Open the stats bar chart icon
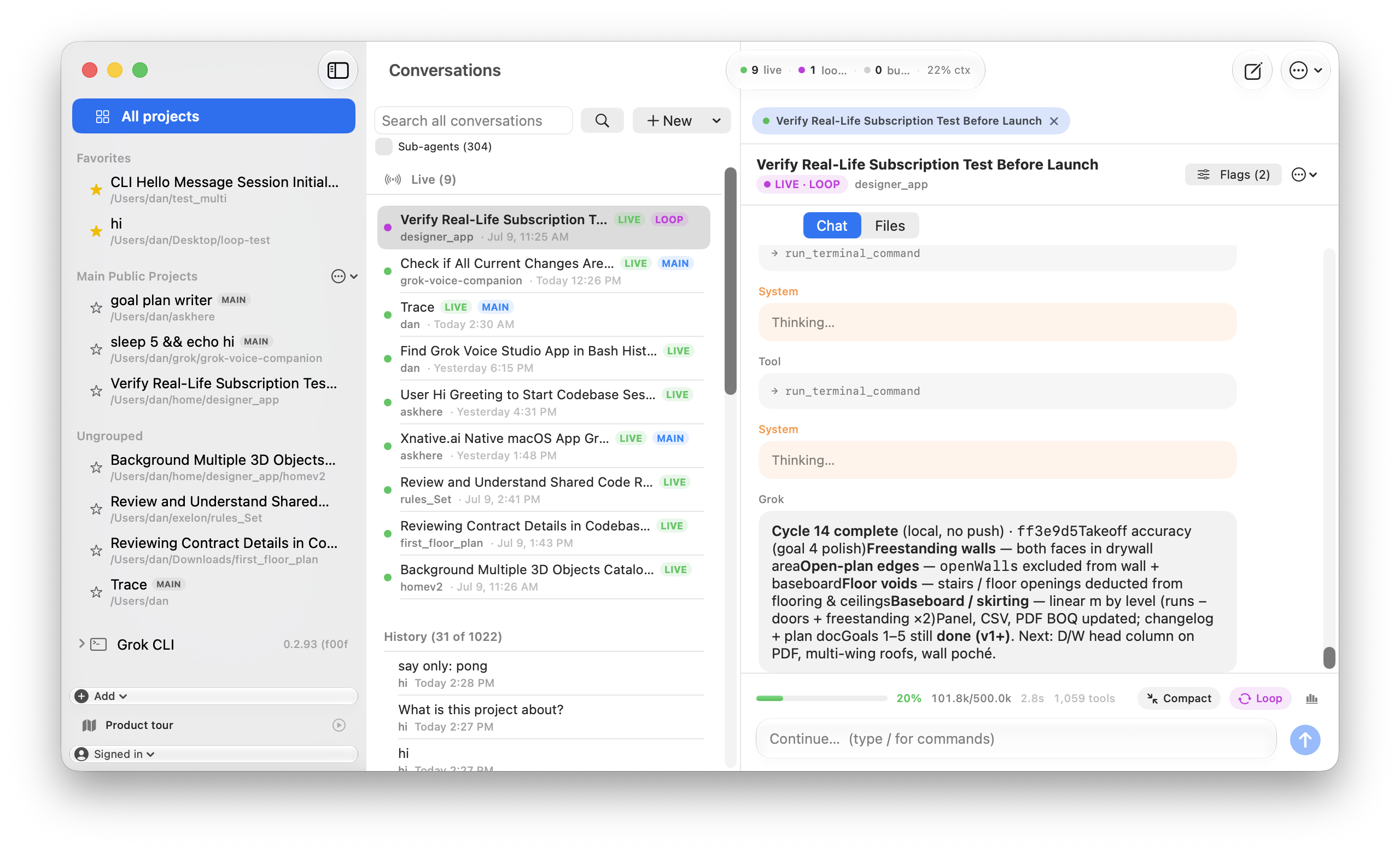The height and width of the screenshot is (852, 1400). coord(1311,699)
